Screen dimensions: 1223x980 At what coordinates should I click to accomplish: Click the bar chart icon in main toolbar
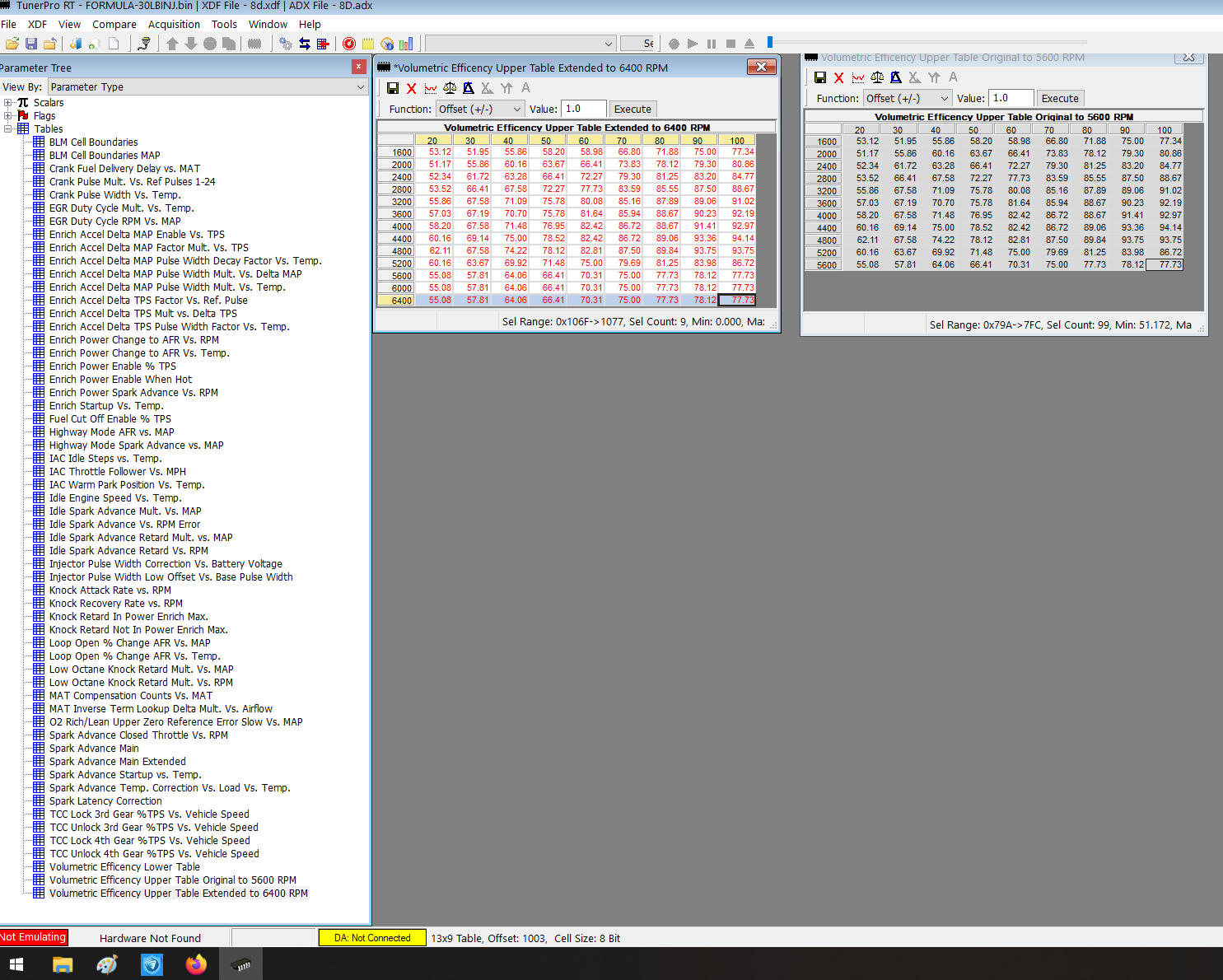coord(406,44)
